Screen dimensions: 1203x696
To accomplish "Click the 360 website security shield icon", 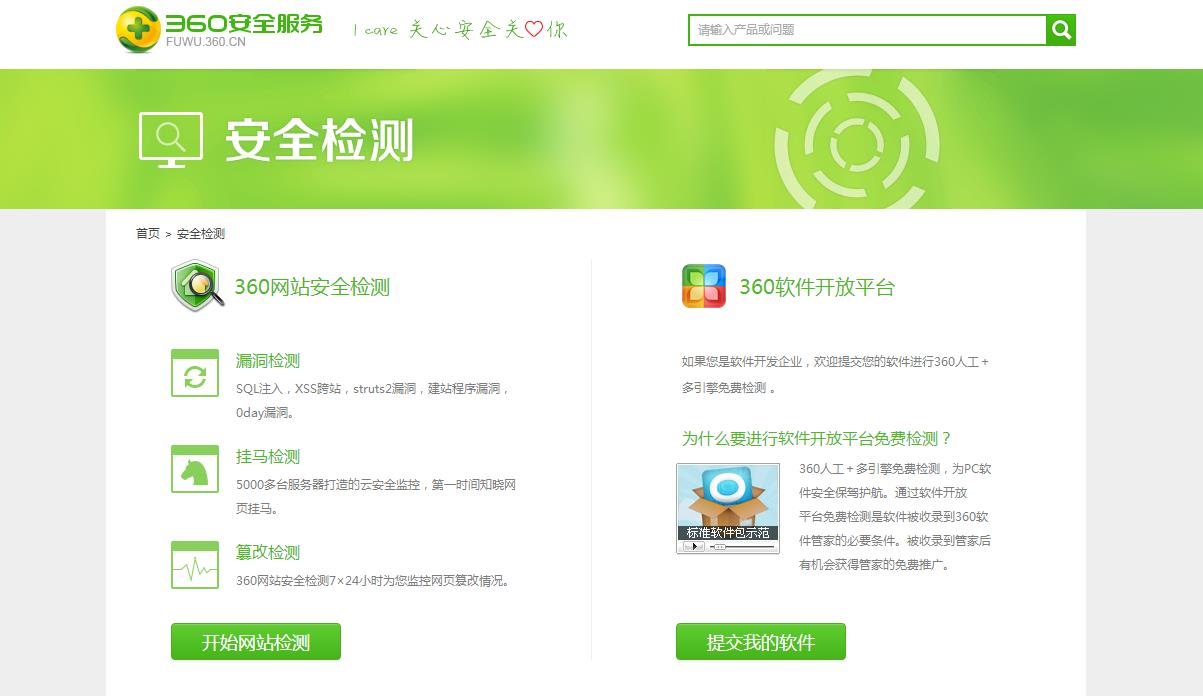I will click(197, 286).
